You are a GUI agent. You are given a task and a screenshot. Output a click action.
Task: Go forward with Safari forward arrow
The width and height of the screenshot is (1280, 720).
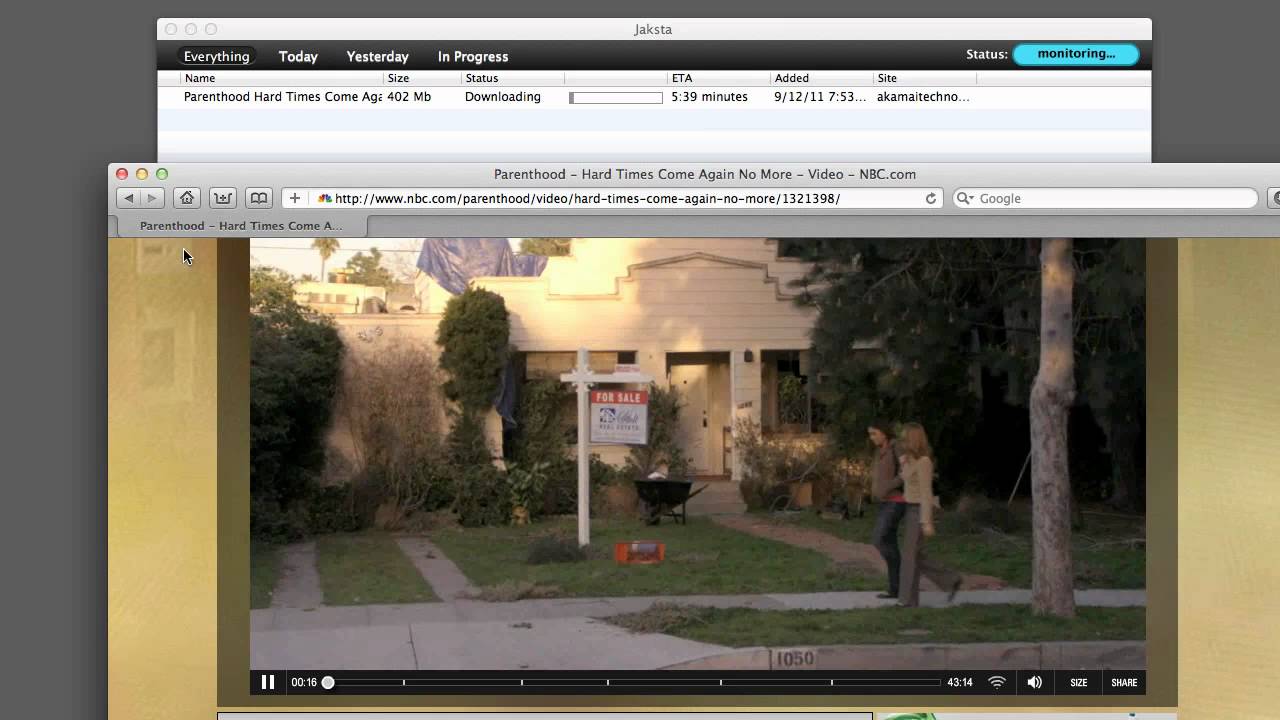coord(152,198)
